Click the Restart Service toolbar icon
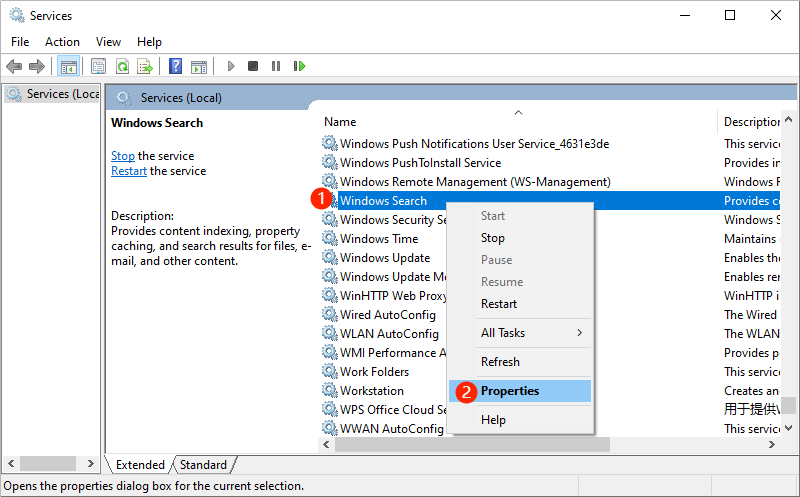800x497 pixels. (299, 66)
